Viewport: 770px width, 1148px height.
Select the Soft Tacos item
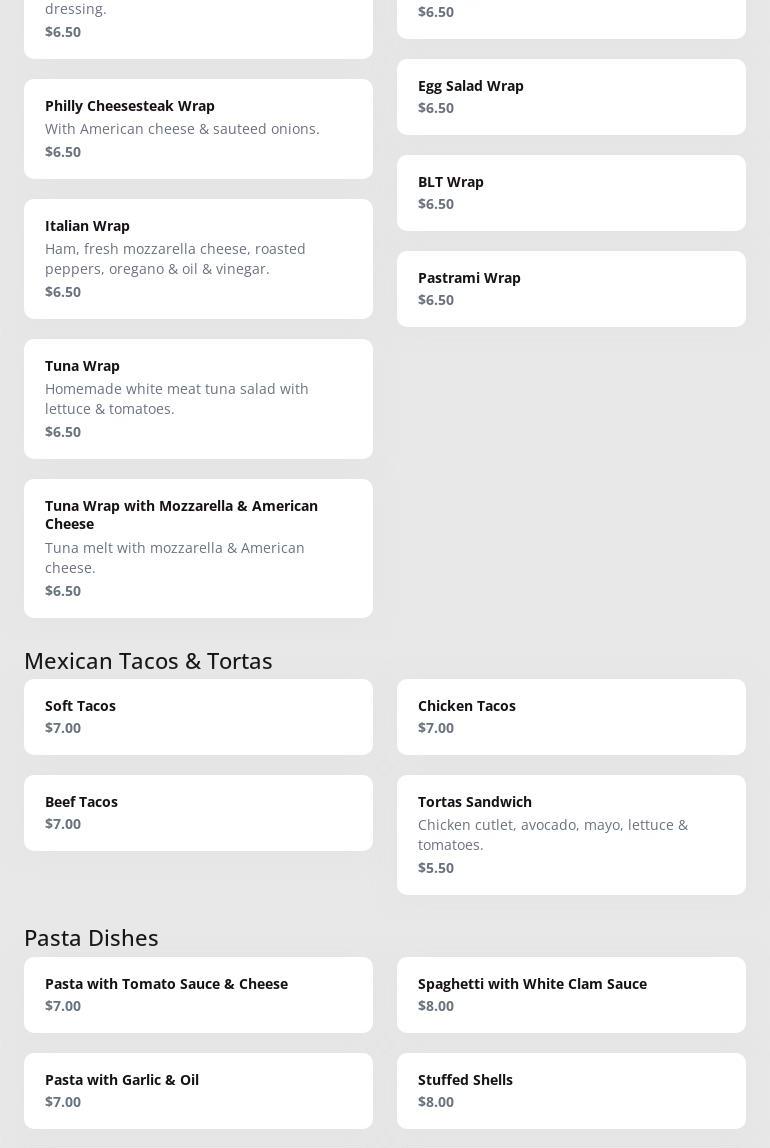(198, 717)
